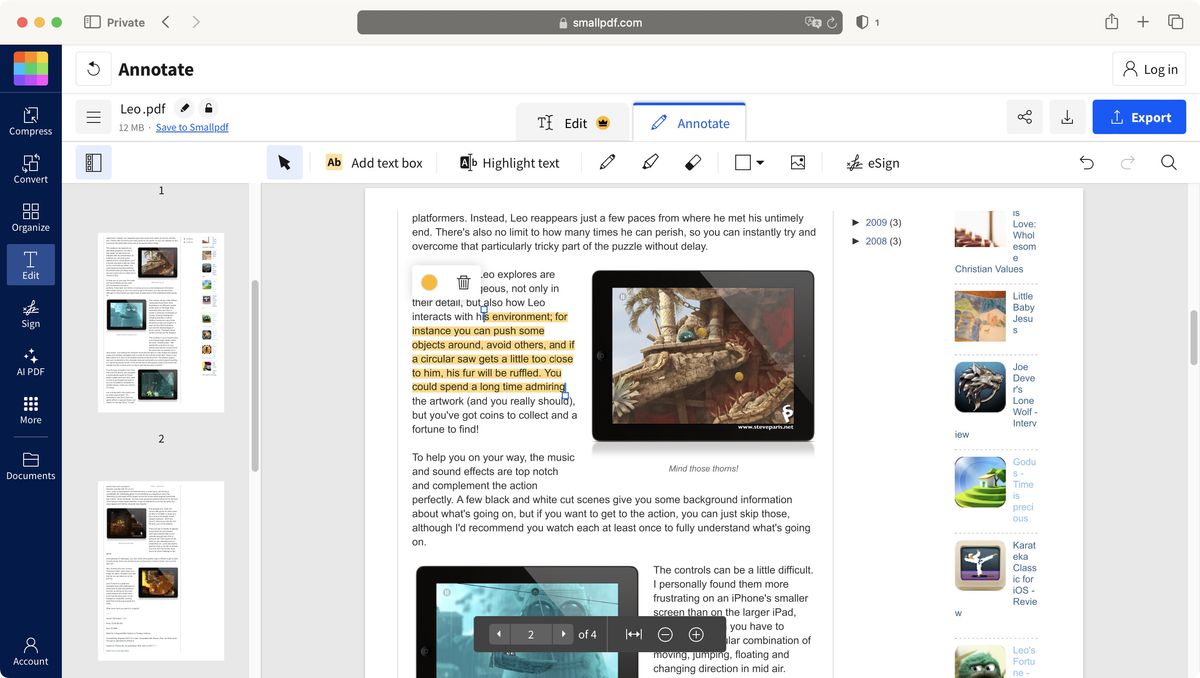Click the blue Export button
The height and width of the screenshot is (678, 1200).
[1139, 116]
